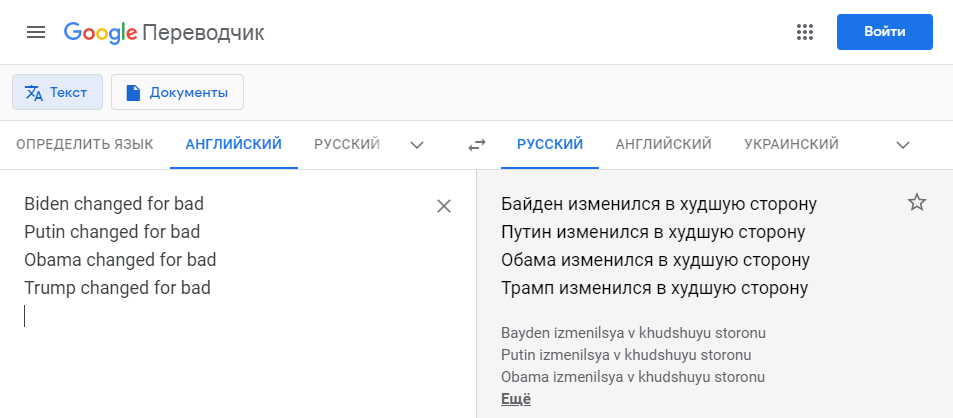This screenshot has width=953, height=418.
Task: Open the Google apps grid
Action: click(805, 32)
